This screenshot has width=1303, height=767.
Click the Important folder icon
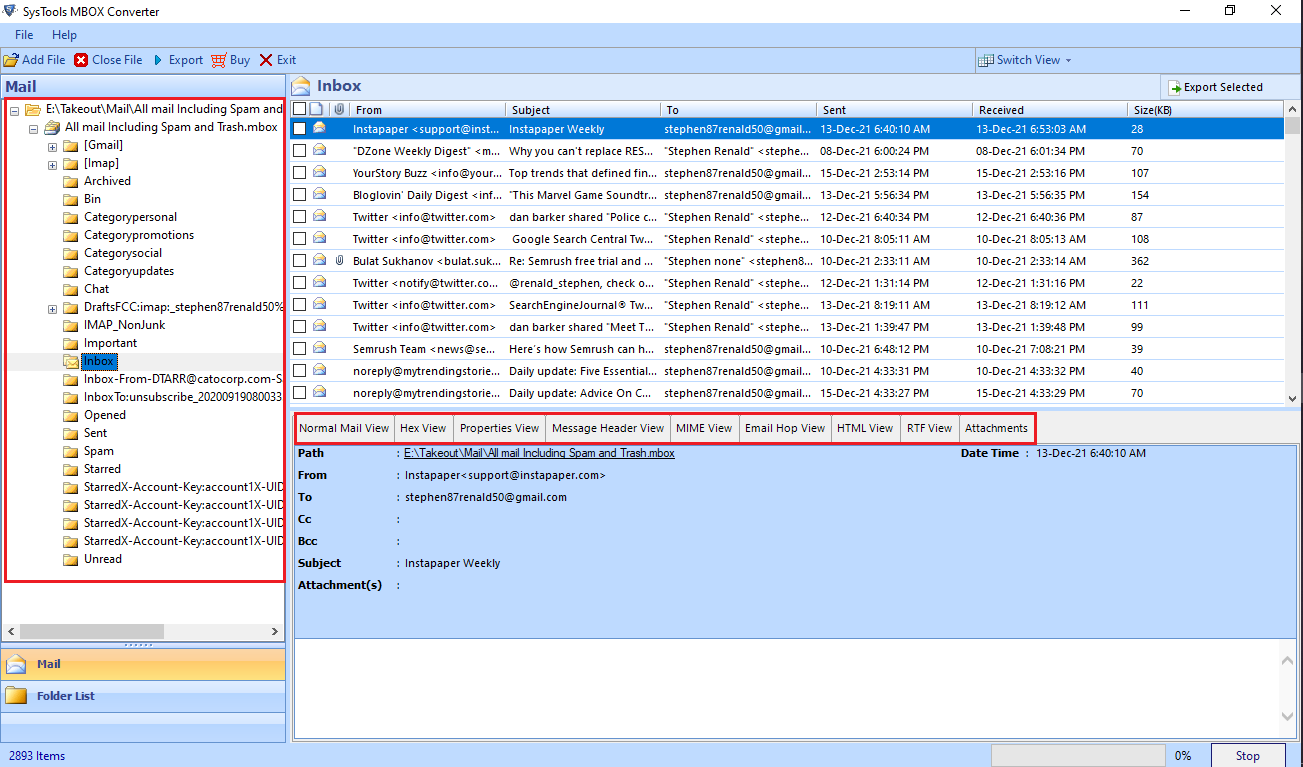[x=71, y=344]
